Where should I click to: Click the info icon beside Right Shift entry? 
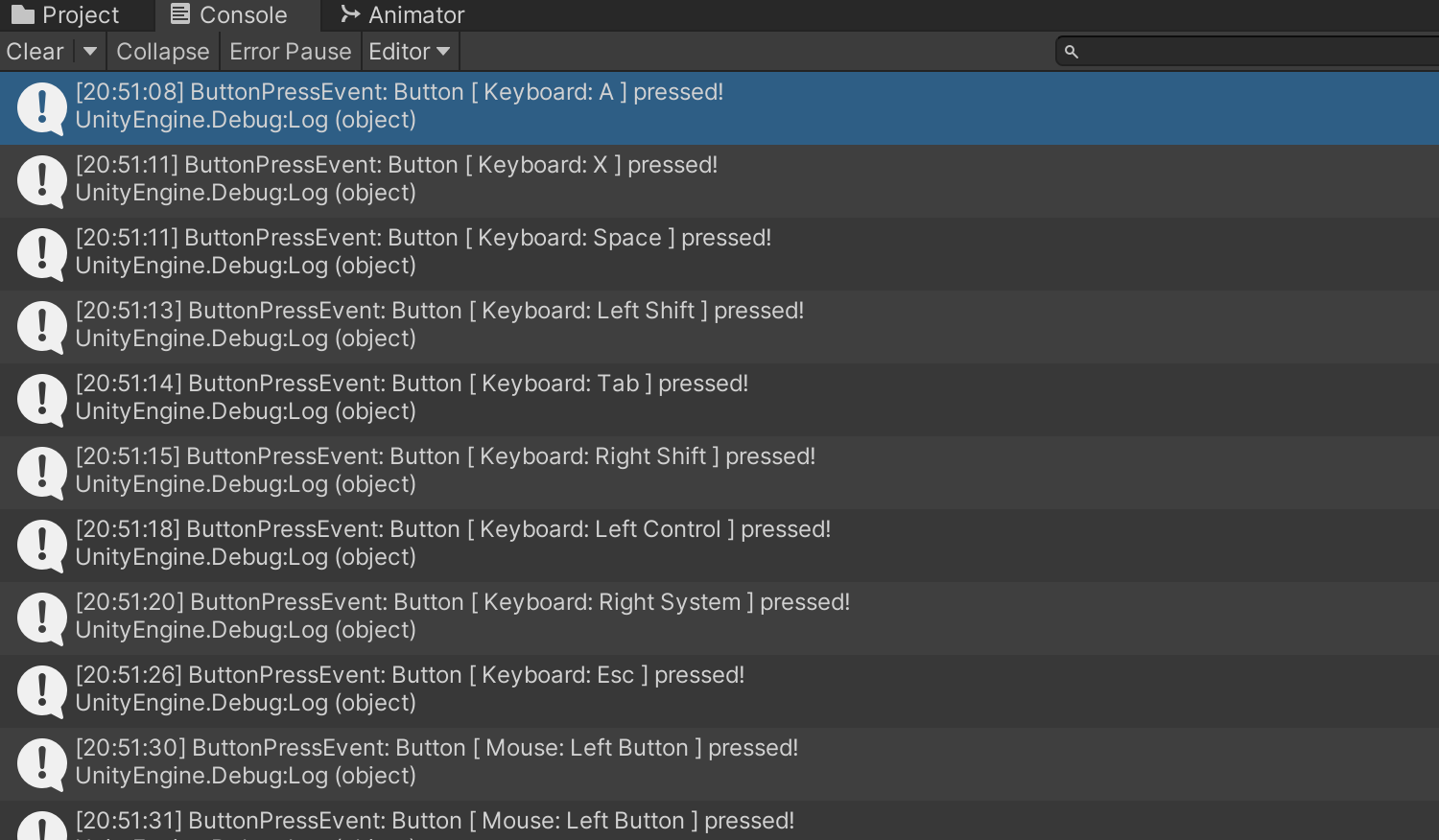pyautogui.click(x=42, y=472)
